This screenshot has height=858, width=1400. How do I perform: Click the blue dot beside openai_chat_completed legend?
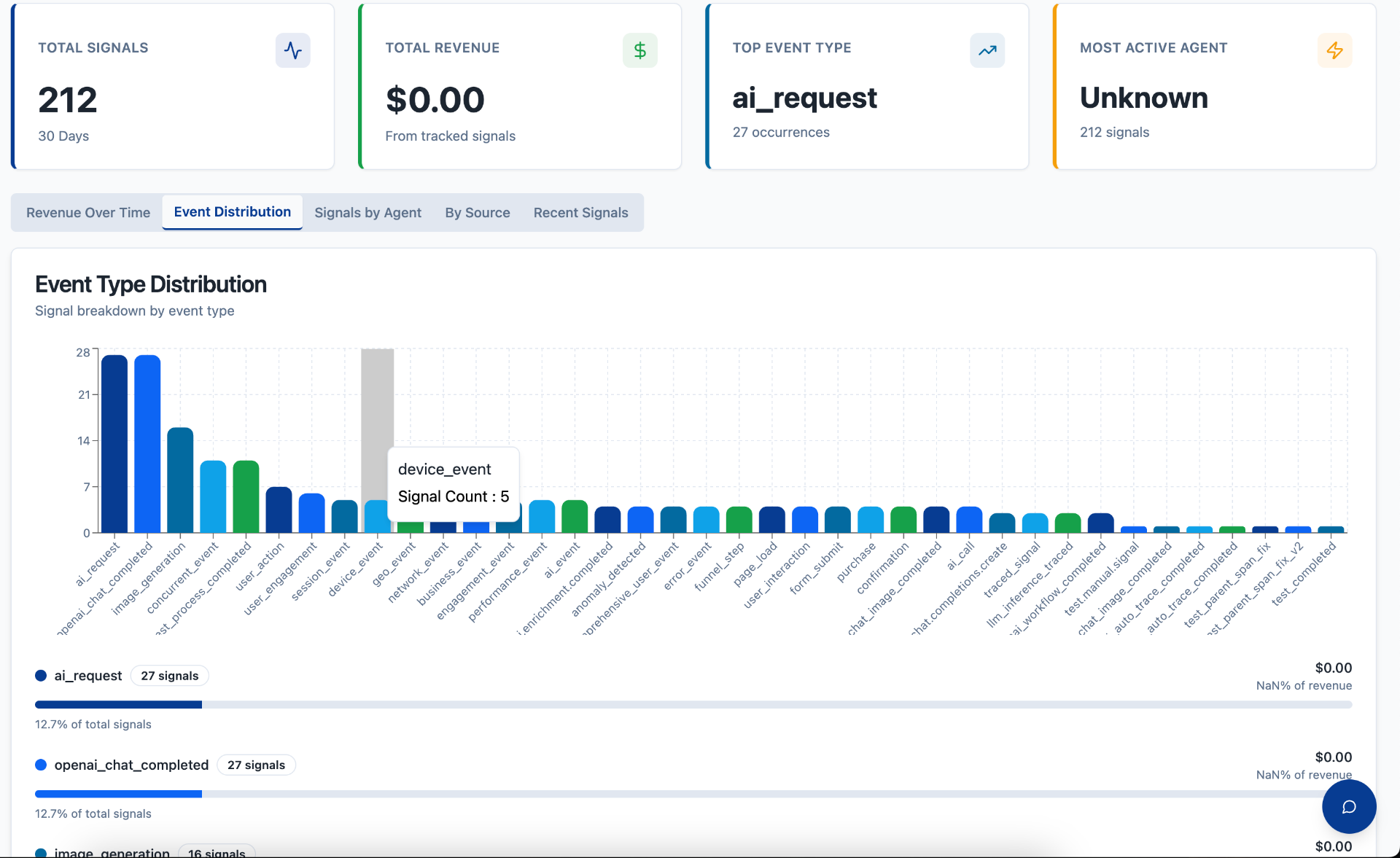click(41, 765)
